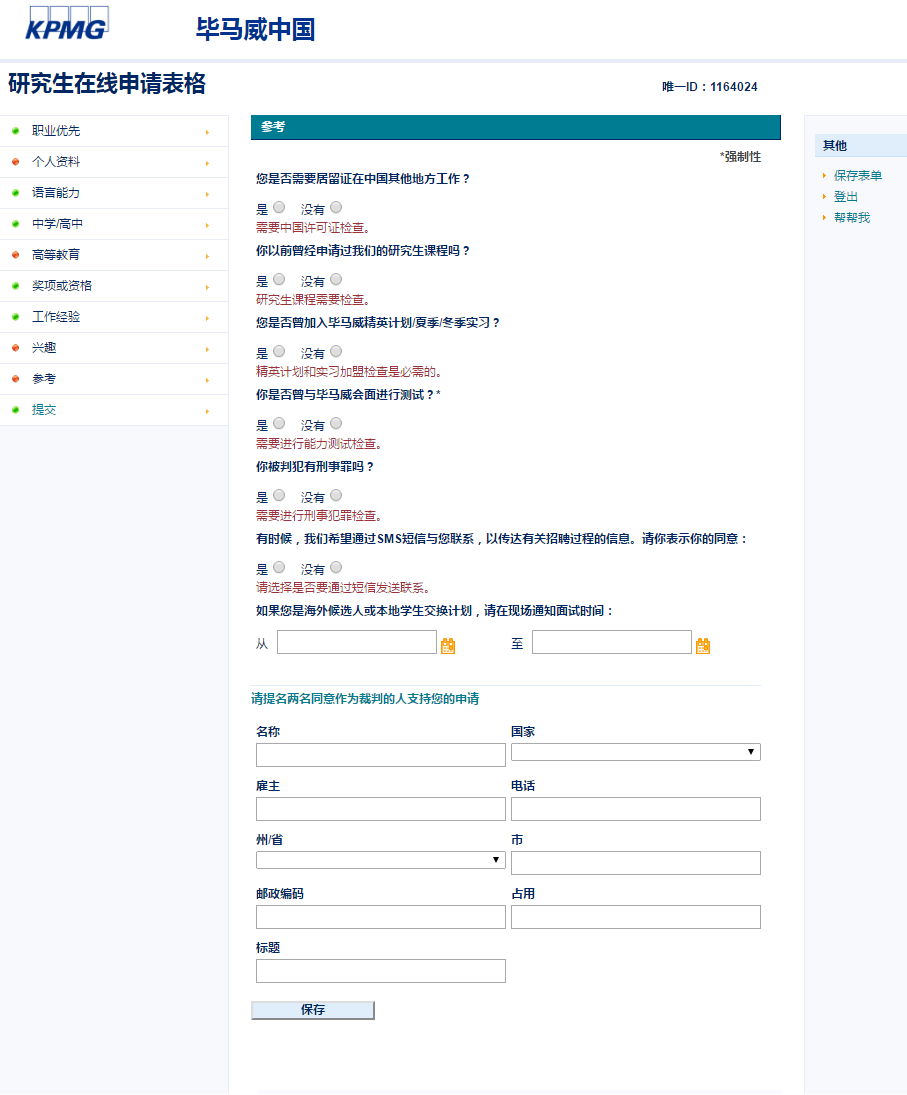Screen dimensions: 907x1095
Task: Click the arrow icon beside 兴趣
Action: (207, 349)
